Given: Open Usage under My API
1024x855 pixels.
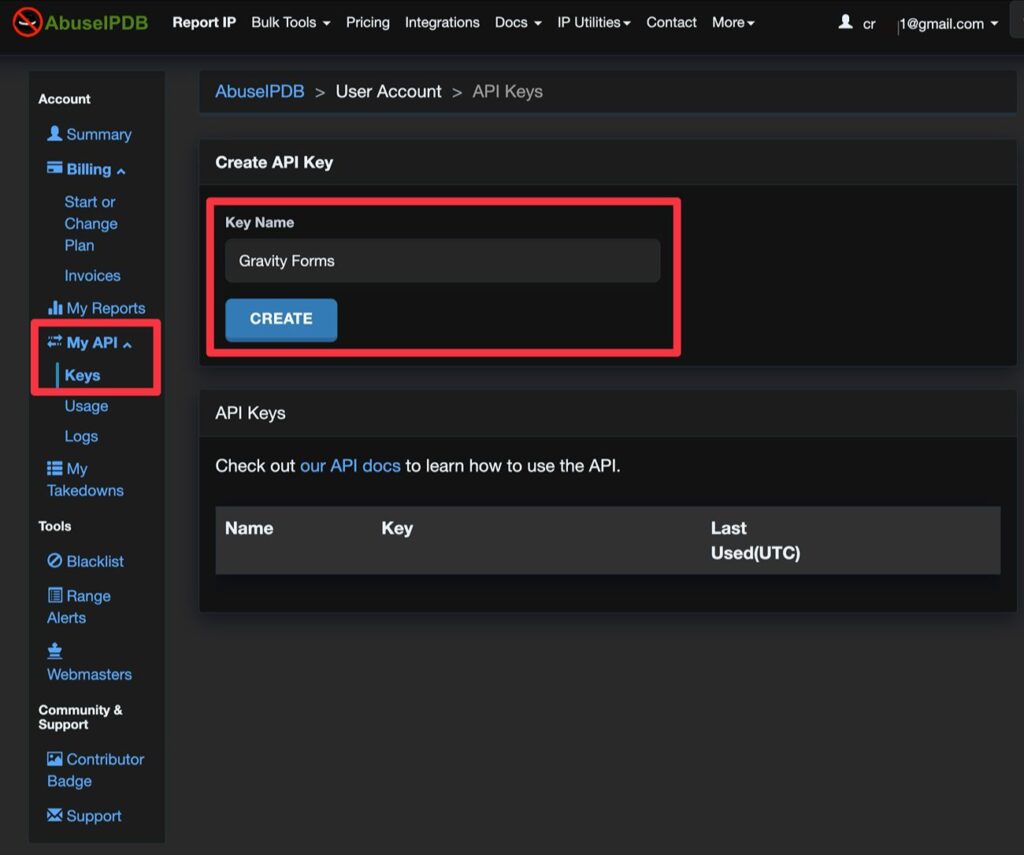Looking at the screenshot, I should point(86,406).
